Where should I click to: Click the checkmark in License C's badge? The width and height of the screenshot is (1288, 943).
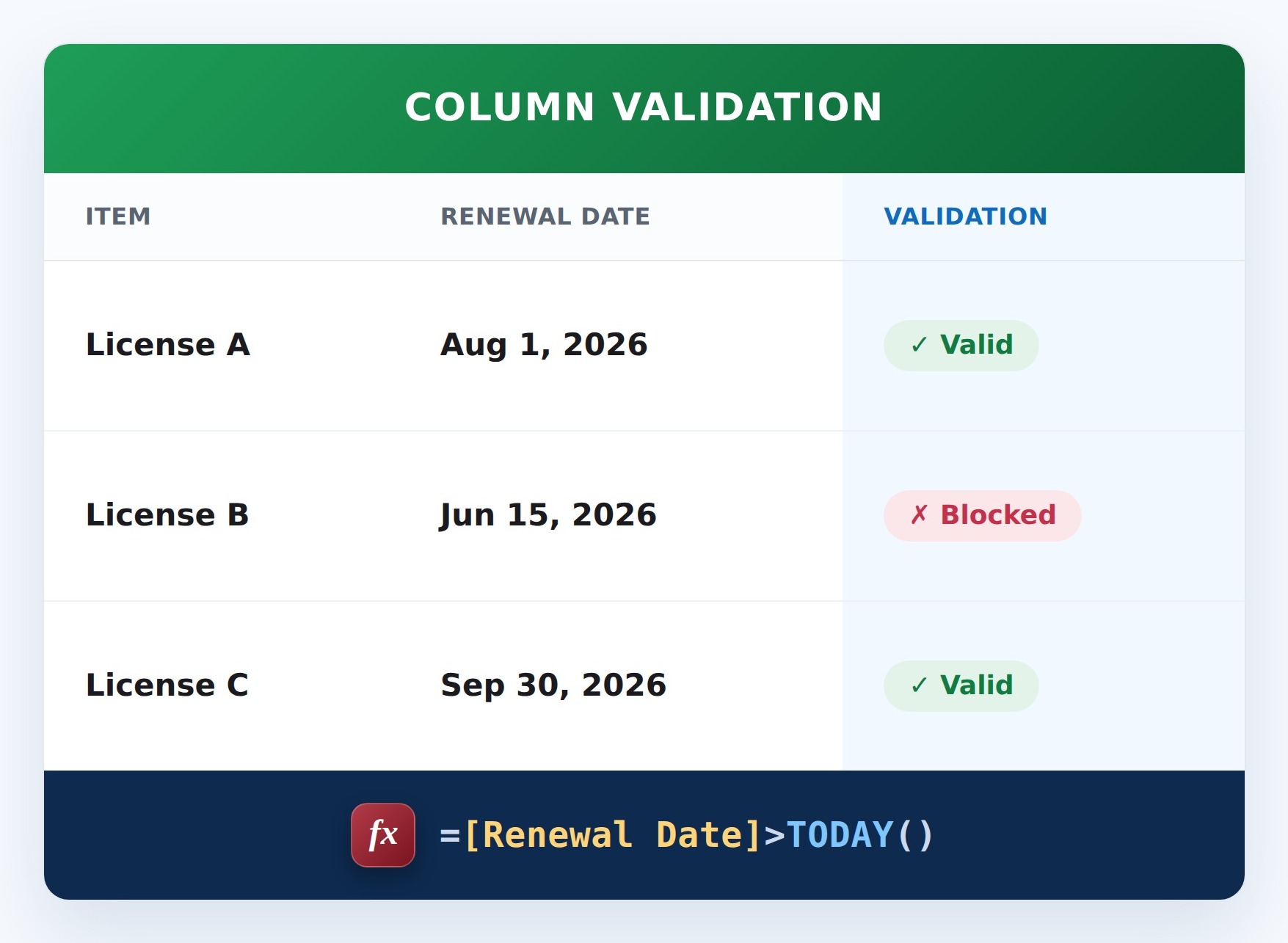click(x=920, y=685)
